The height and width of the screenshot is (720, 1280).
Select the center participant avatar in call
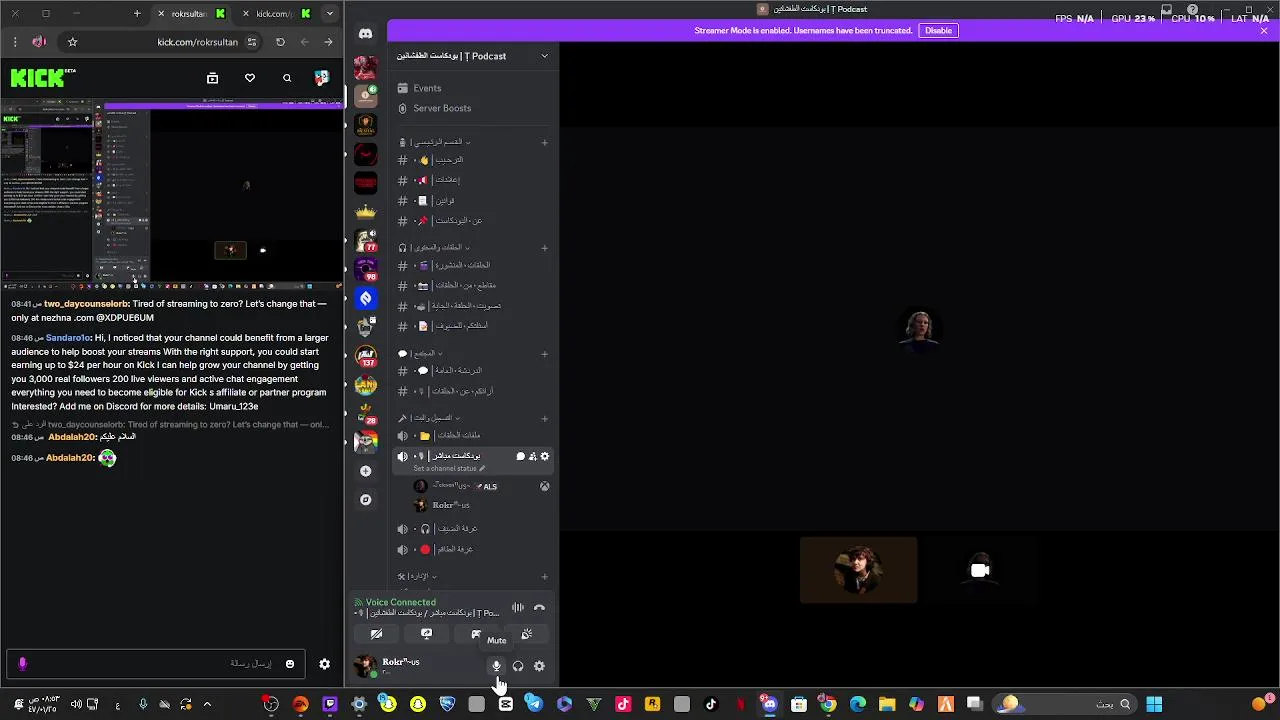[x=919, y=330]
